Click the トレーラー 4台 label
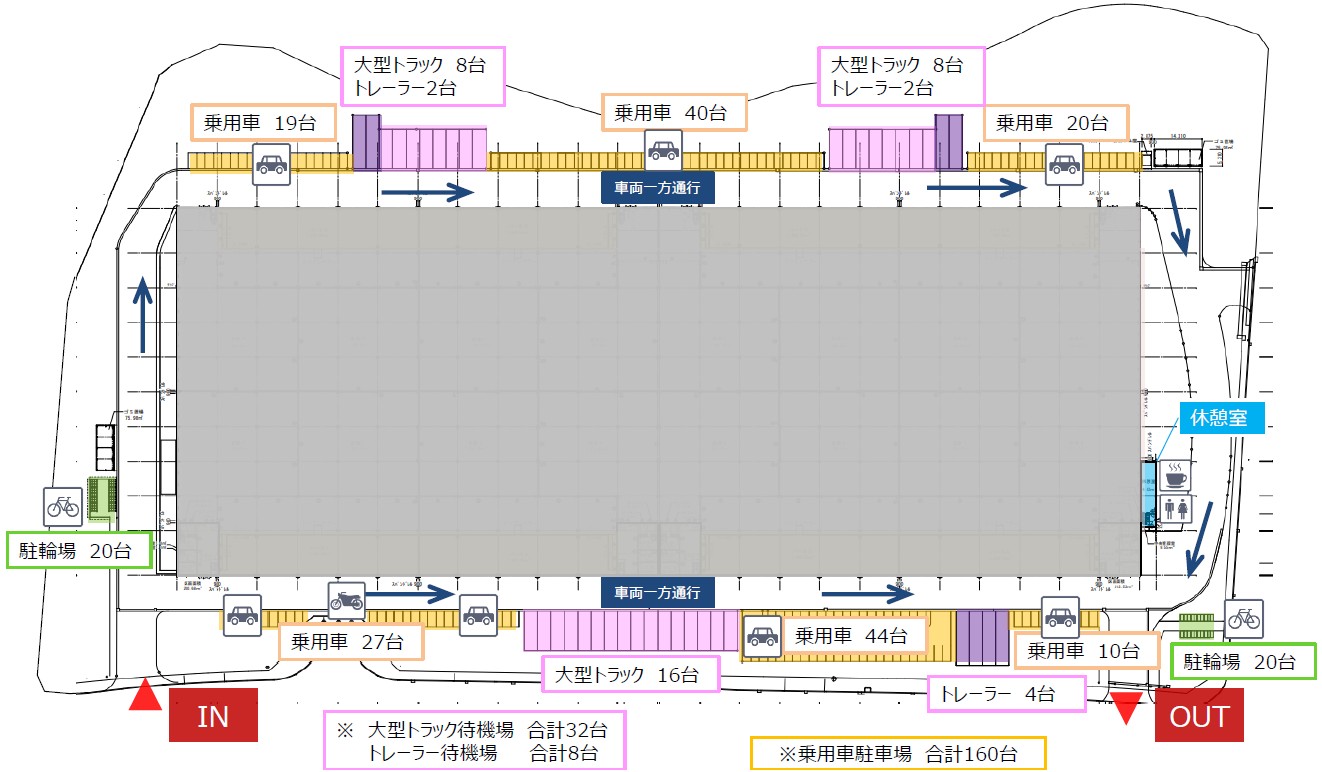Viewport: 1322px width, 772px height. click(x=1006, y=693)
